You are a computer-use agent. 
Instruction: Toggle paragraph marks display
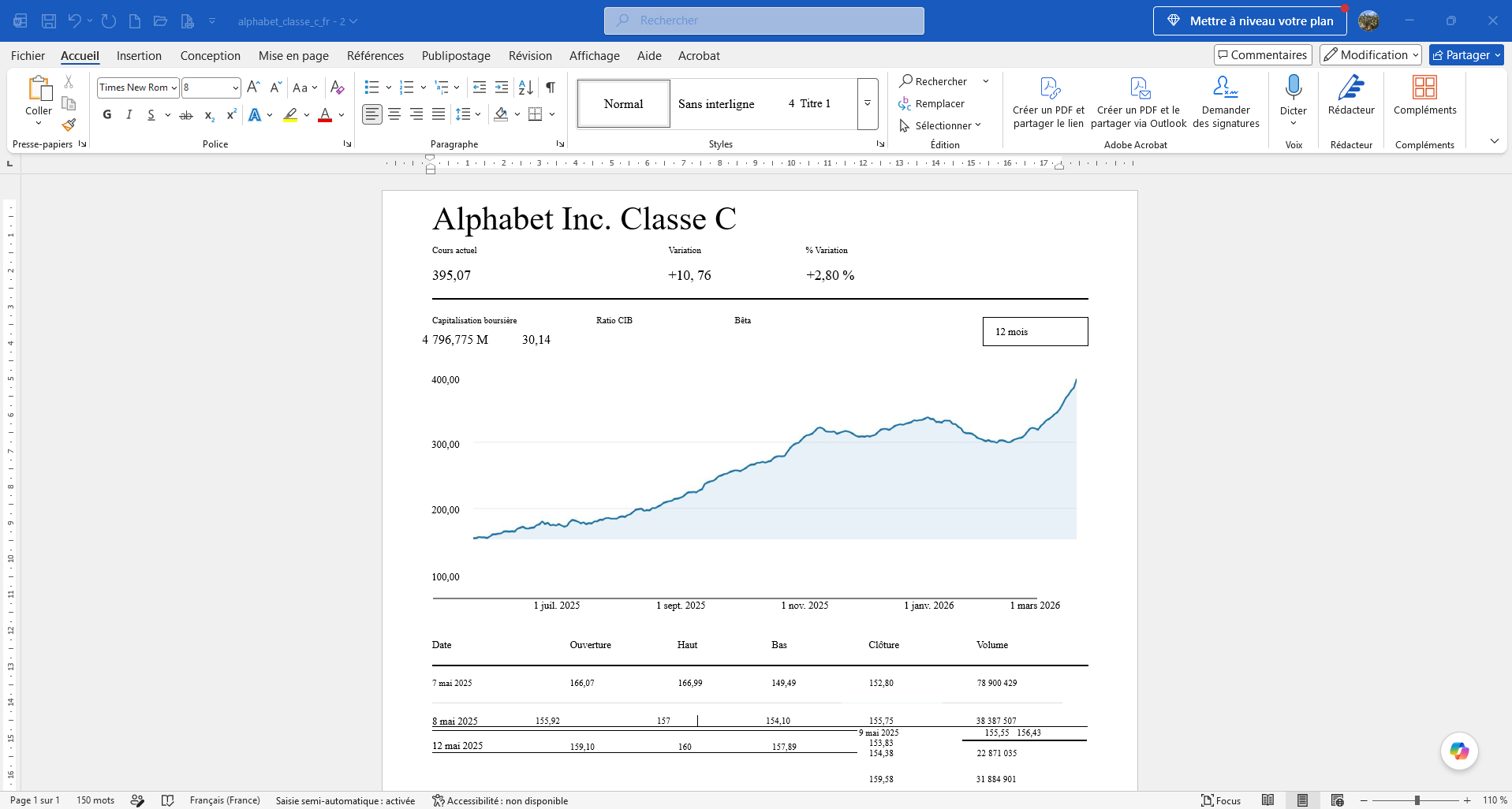pos(551,88)
